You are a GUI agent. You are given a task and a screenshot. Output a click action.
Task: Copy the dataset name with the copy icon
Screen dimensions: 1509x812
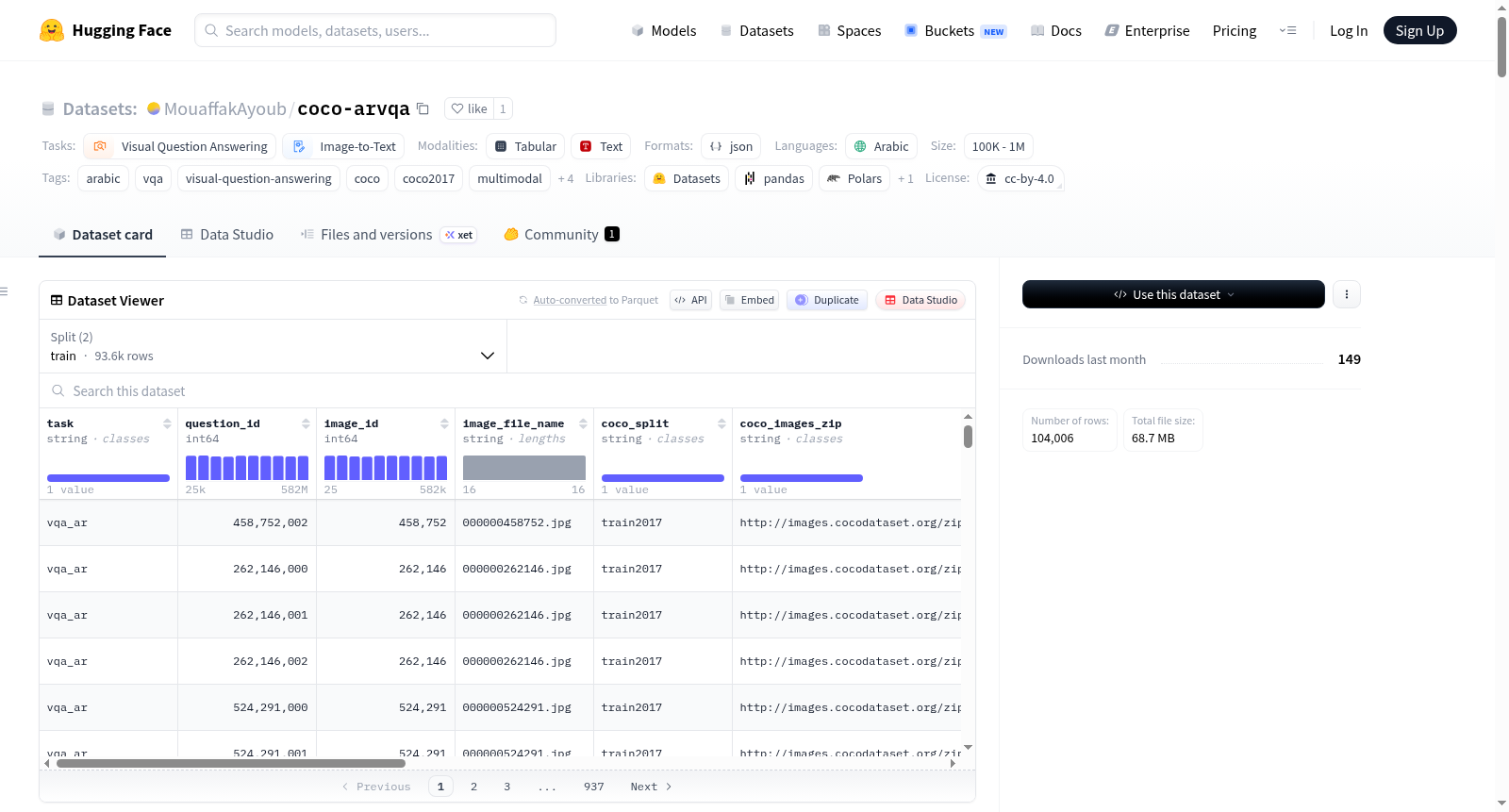pyautogui.click(x=423, y=108)
